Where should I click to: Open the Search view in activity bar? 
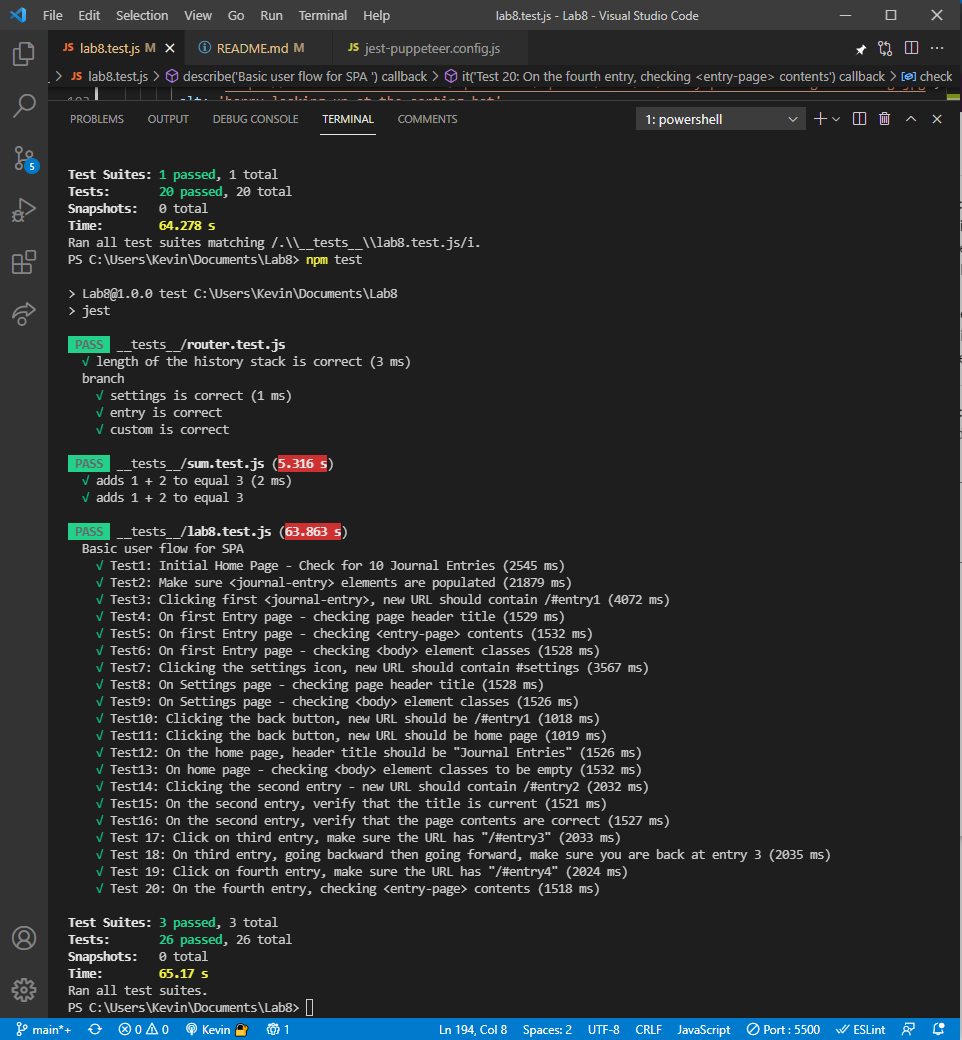click(24, 105)
